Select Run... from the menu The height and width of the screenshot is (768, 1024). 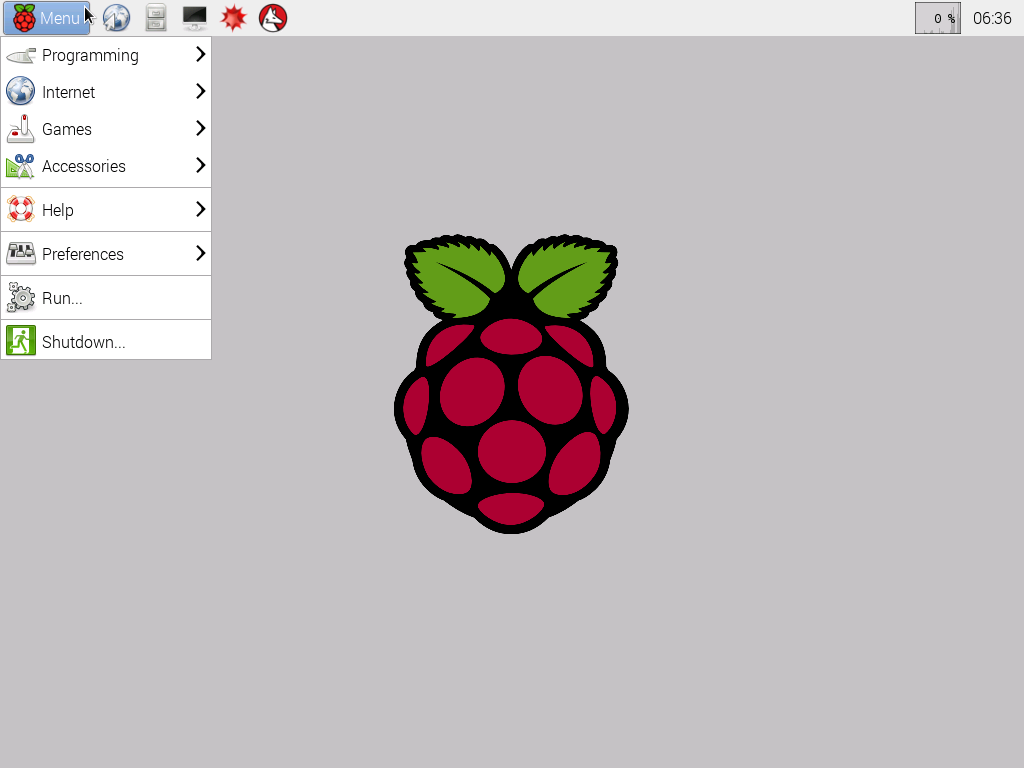point(106,298)
